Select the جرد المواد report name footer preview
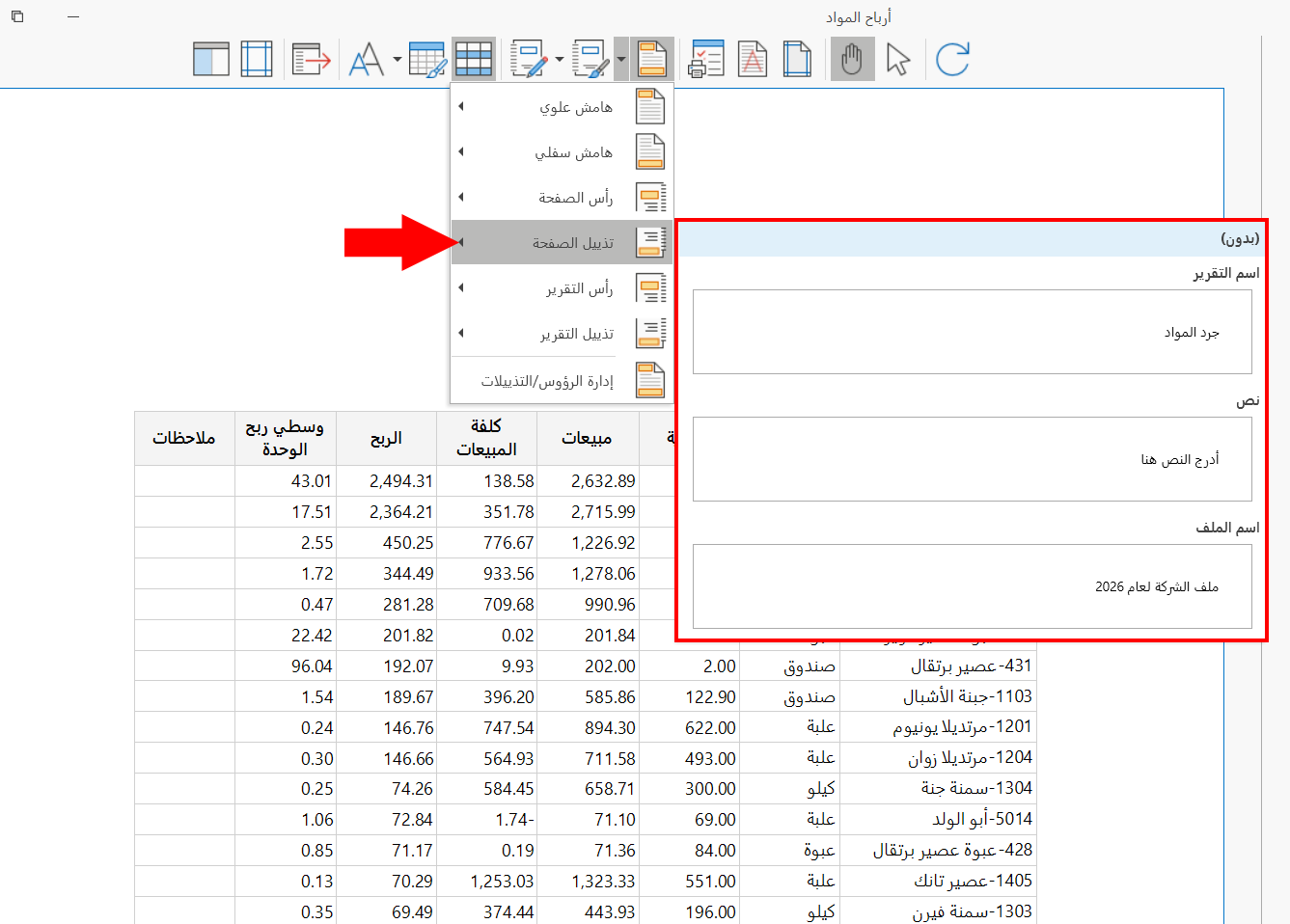The image size is (1290, 924). click(x=973, y=332)
